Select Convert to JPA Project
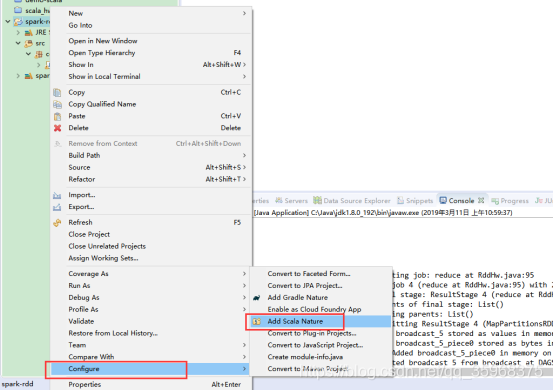Viewport: 553px width, 390px height. pyautogui.click(x=321, y=286)
